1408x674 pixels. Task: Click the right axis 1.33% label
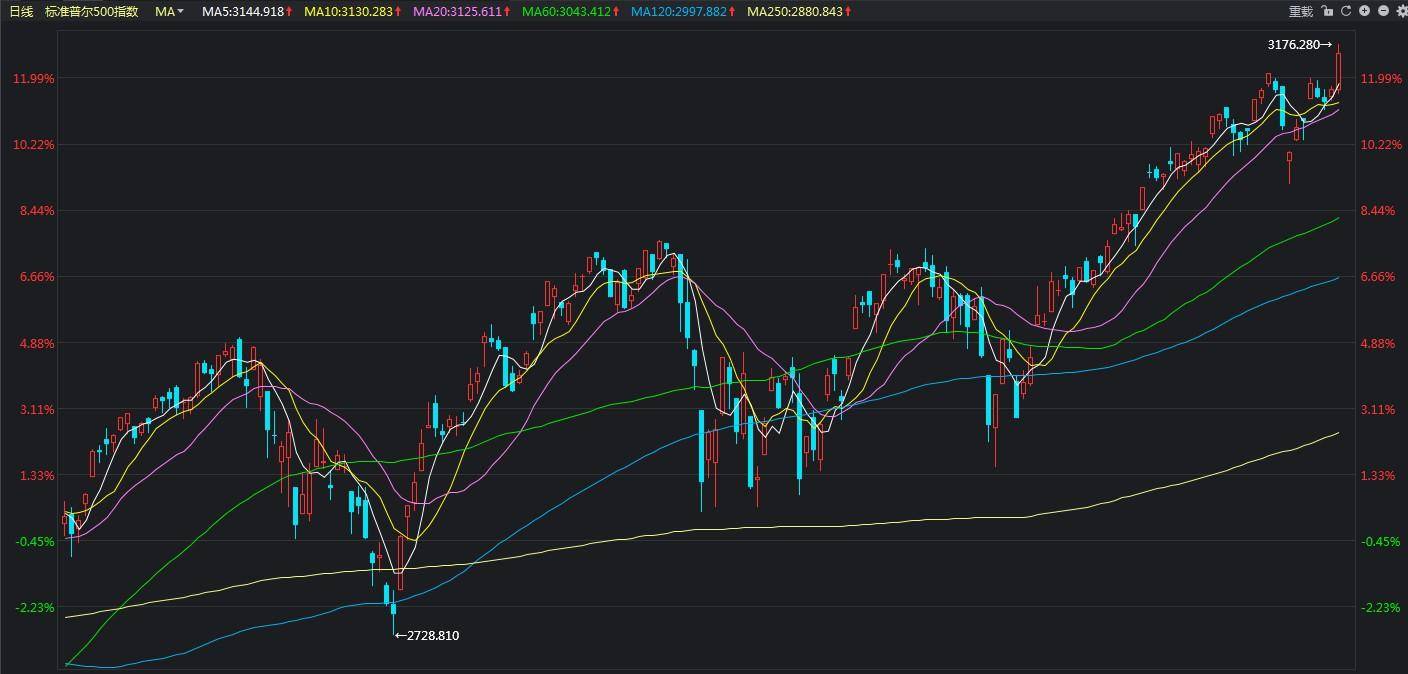1378,475
